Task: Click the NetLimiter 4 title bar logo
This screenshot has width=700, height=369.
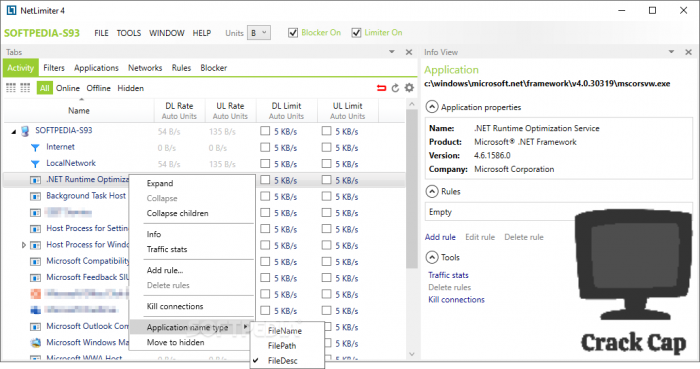Action: (11, 10)
